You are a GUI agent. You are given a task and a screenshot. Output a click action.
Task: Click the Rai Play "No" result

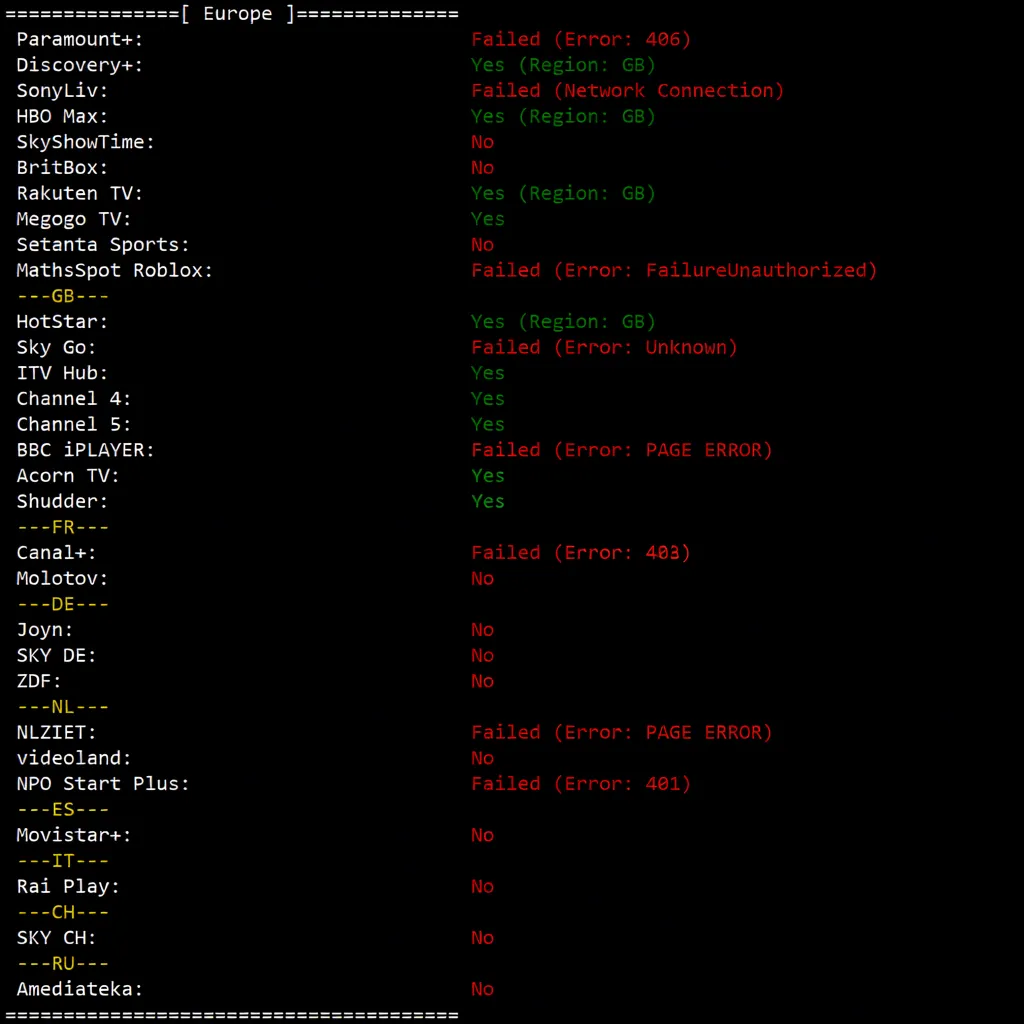tap(483, 886)
